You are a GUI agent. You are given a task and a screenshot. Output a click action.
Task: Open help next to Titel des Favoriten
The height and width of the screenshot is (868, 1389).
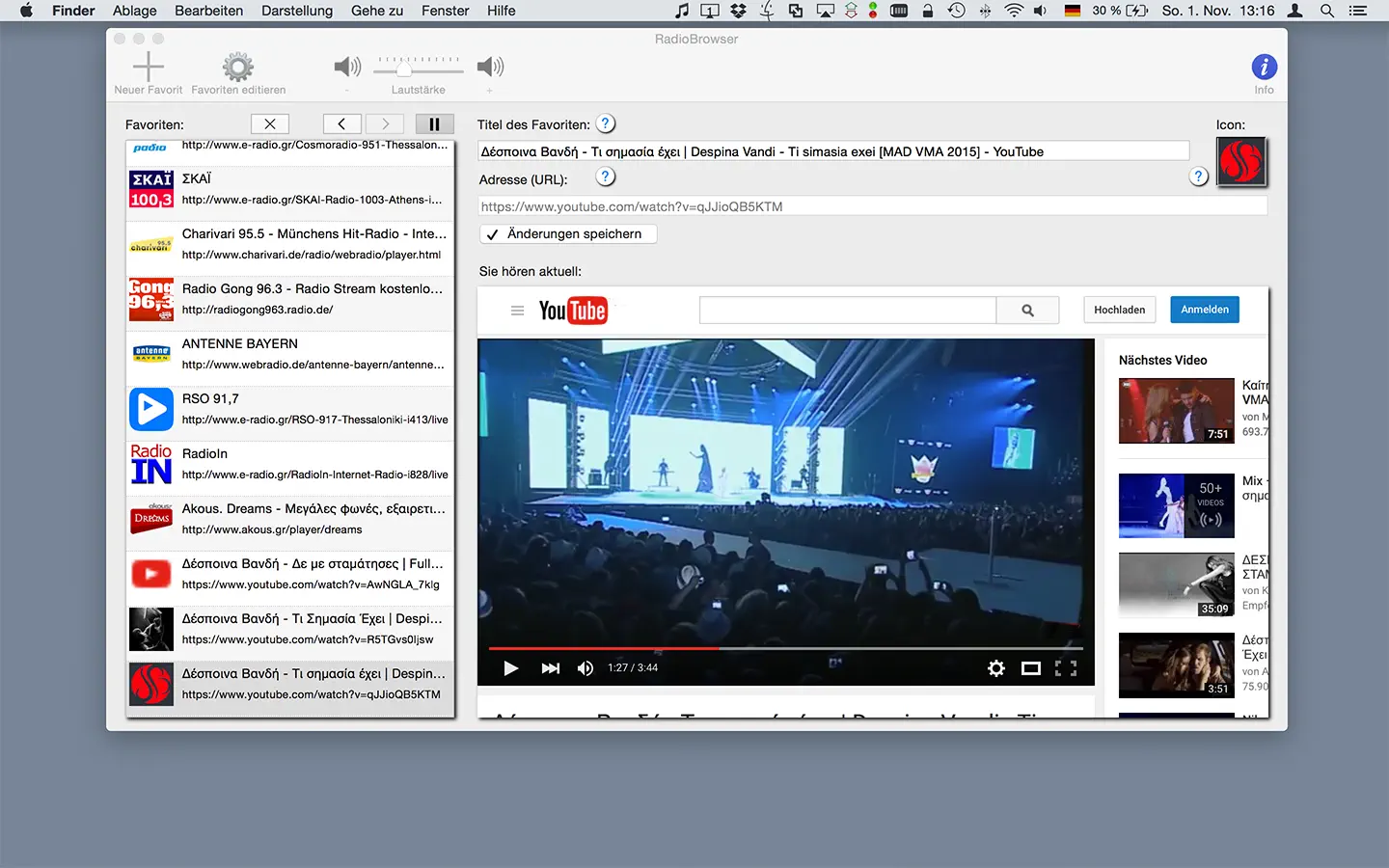(605, 123)
